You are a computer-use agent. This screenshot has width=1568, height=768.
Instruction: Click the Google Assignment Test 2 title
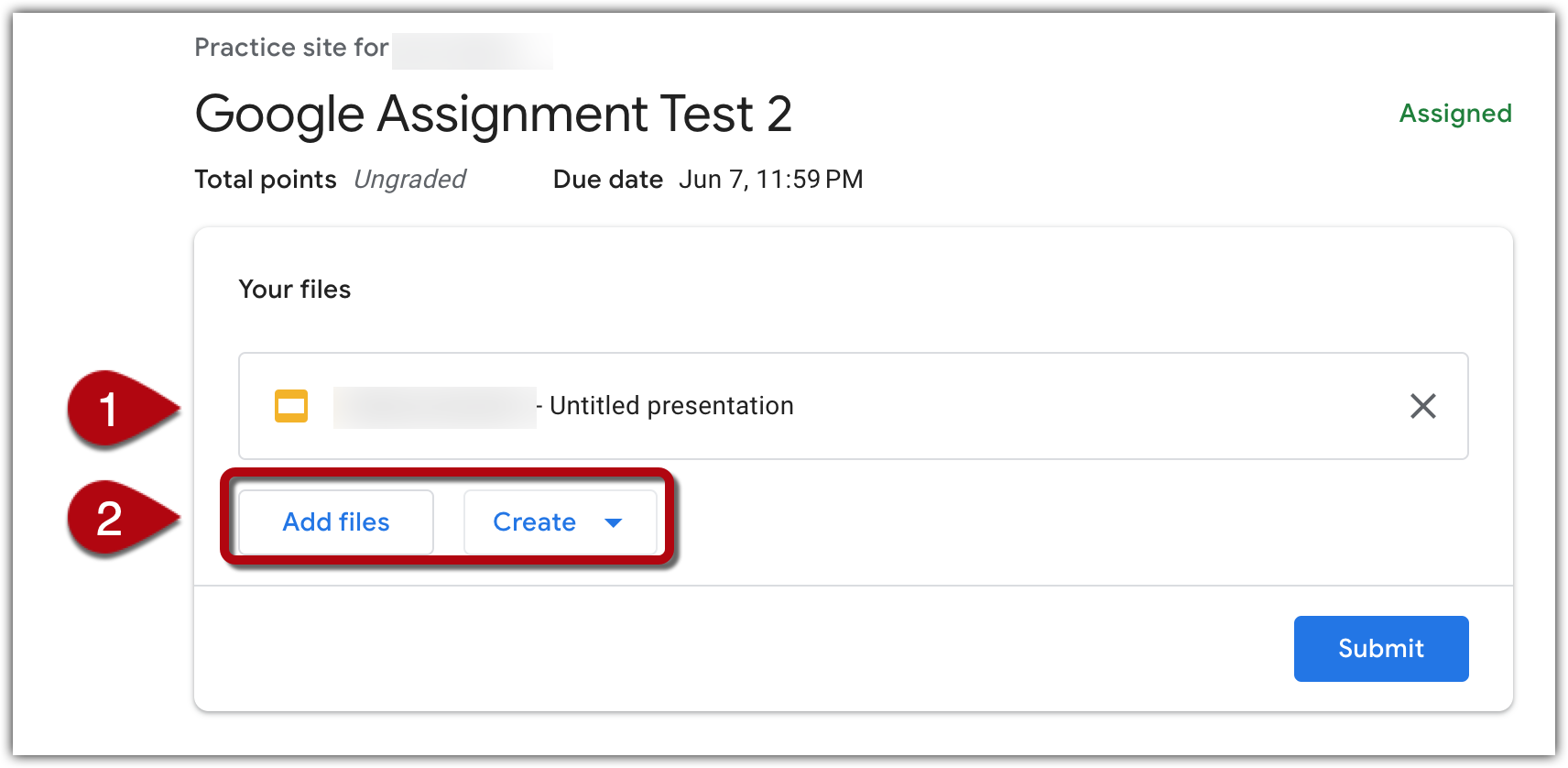(494, 114)
